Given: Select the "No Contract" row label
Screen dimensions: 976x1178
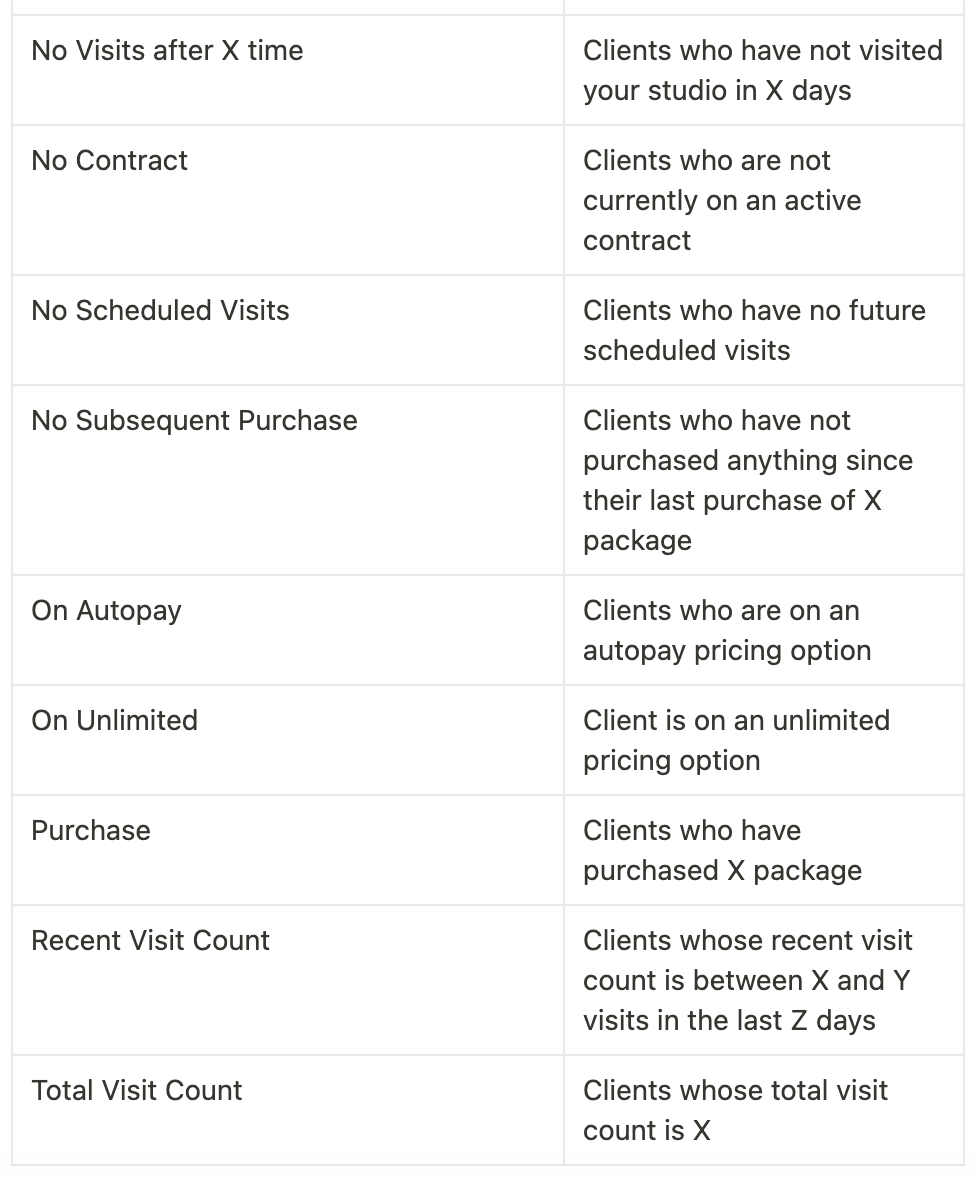Looking at the screenshot, I should tap(109, 161).
